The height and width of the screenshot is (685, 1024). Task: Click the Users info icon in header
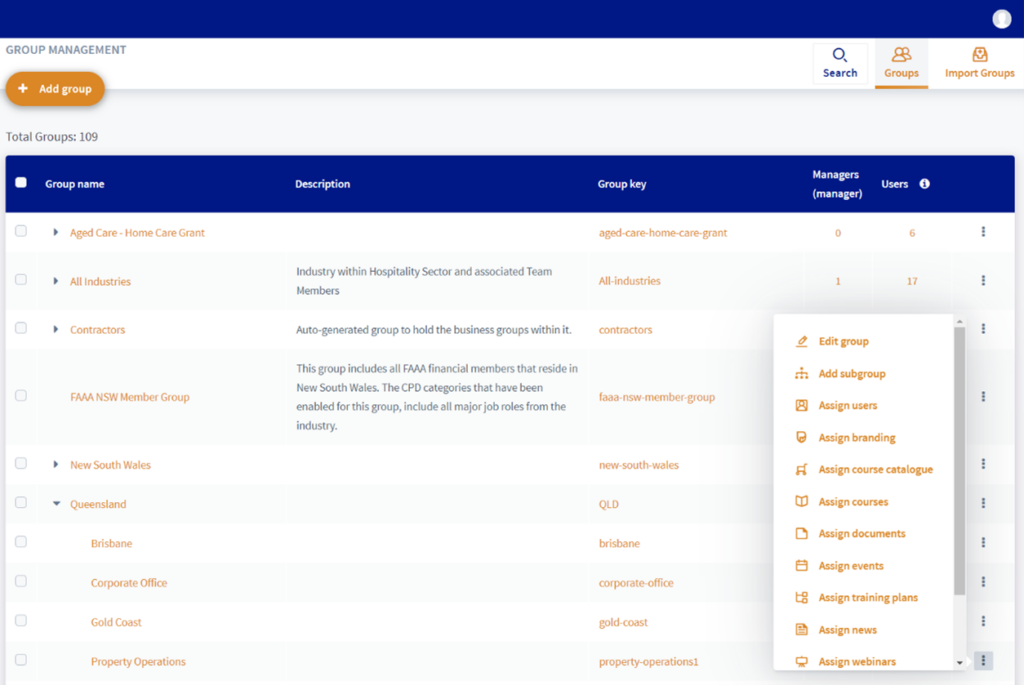pyautogui.click(x=924, y=184)
